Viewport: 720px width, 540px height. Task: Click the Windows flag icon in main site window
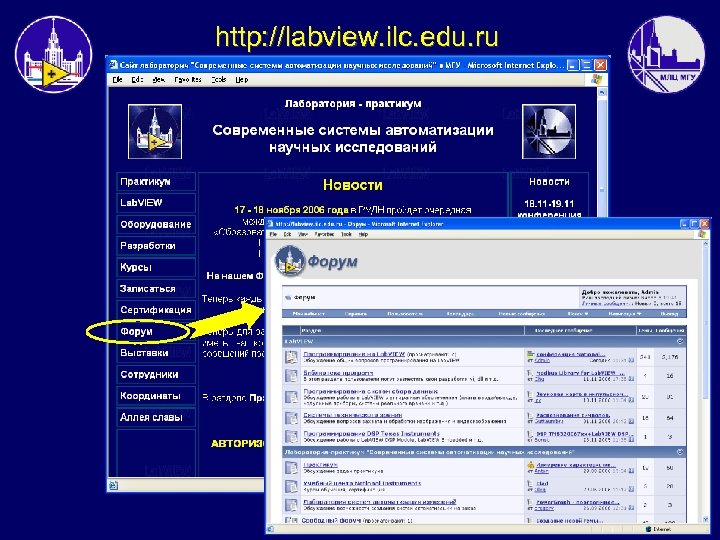(x=596, y=79)
